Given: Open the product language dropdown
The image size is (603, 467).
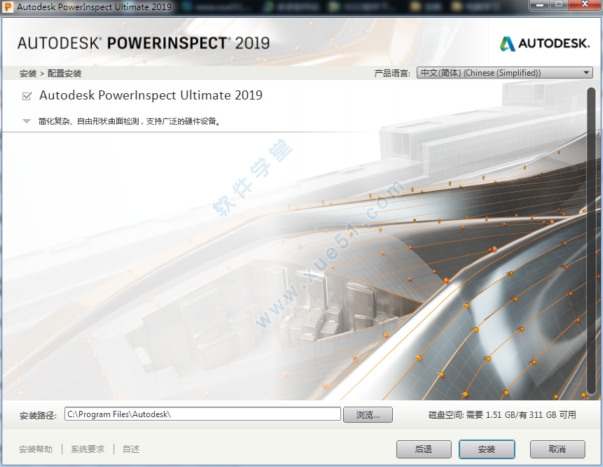Looking at the screenshot, I should (x=505, y=73).
